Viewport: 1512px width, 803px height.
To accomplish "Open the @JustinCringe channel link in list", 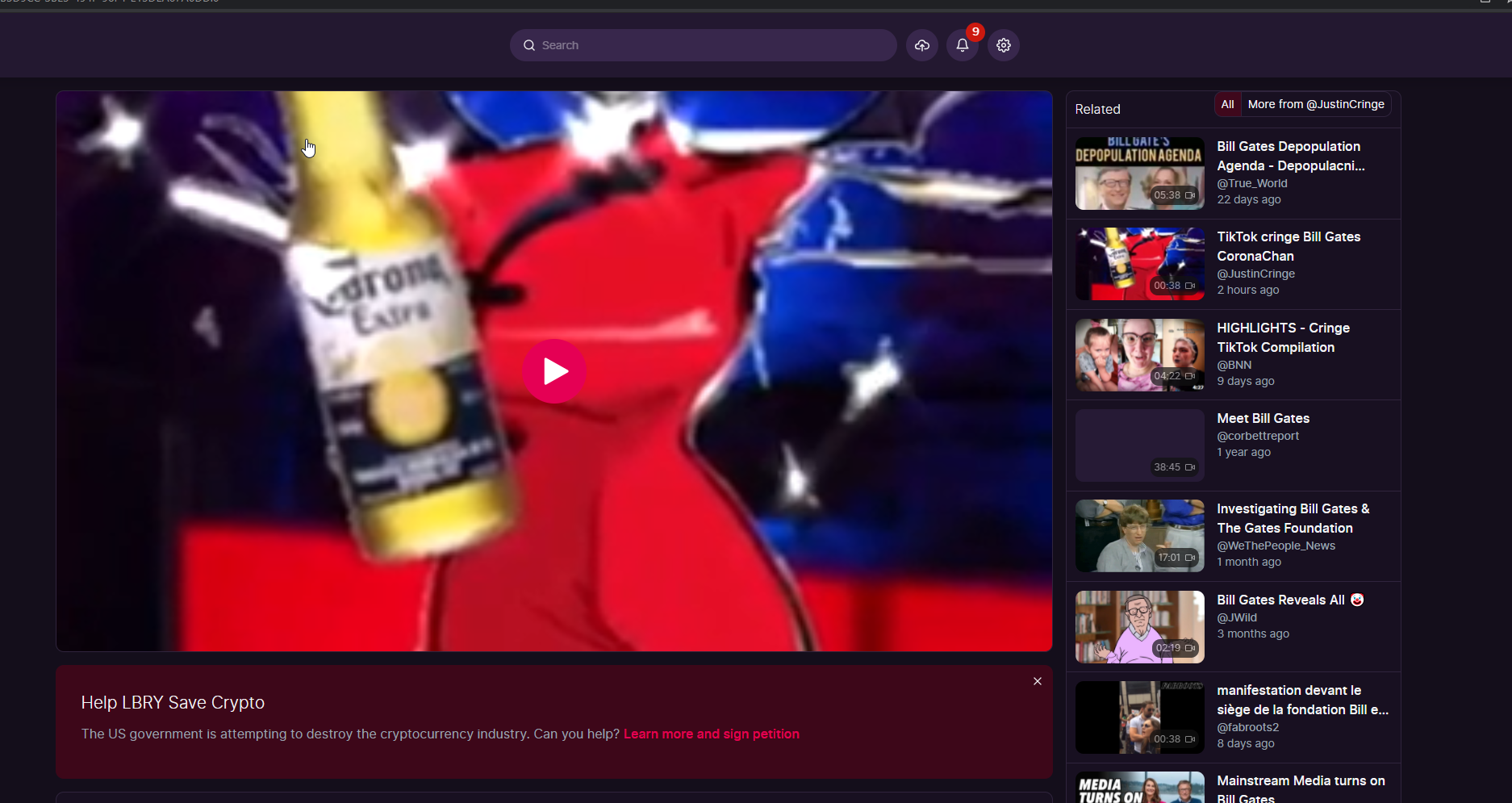I will [1255, 274].
